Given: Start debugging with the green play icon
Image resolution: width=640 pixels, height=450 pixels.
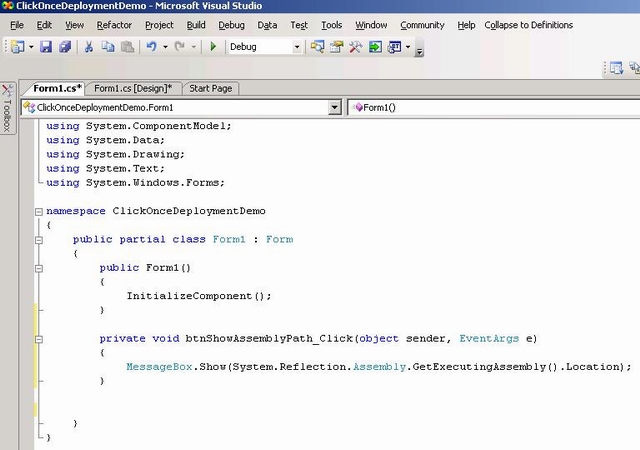Looking at the screenshot, I should pos(213,47).
